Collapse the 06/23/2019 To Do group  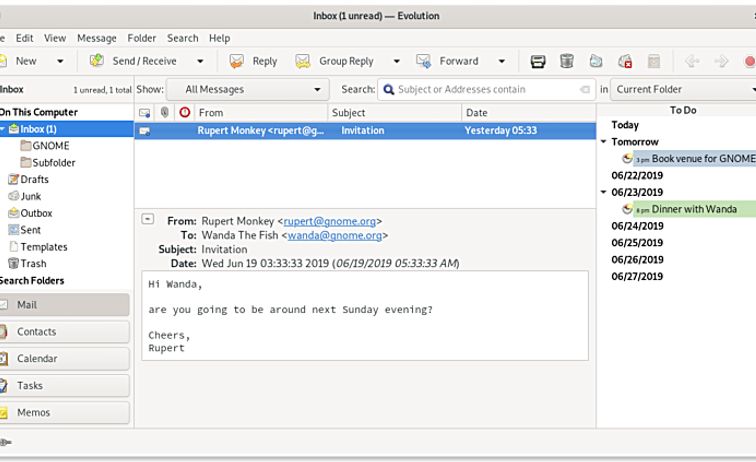pos(604,192)
